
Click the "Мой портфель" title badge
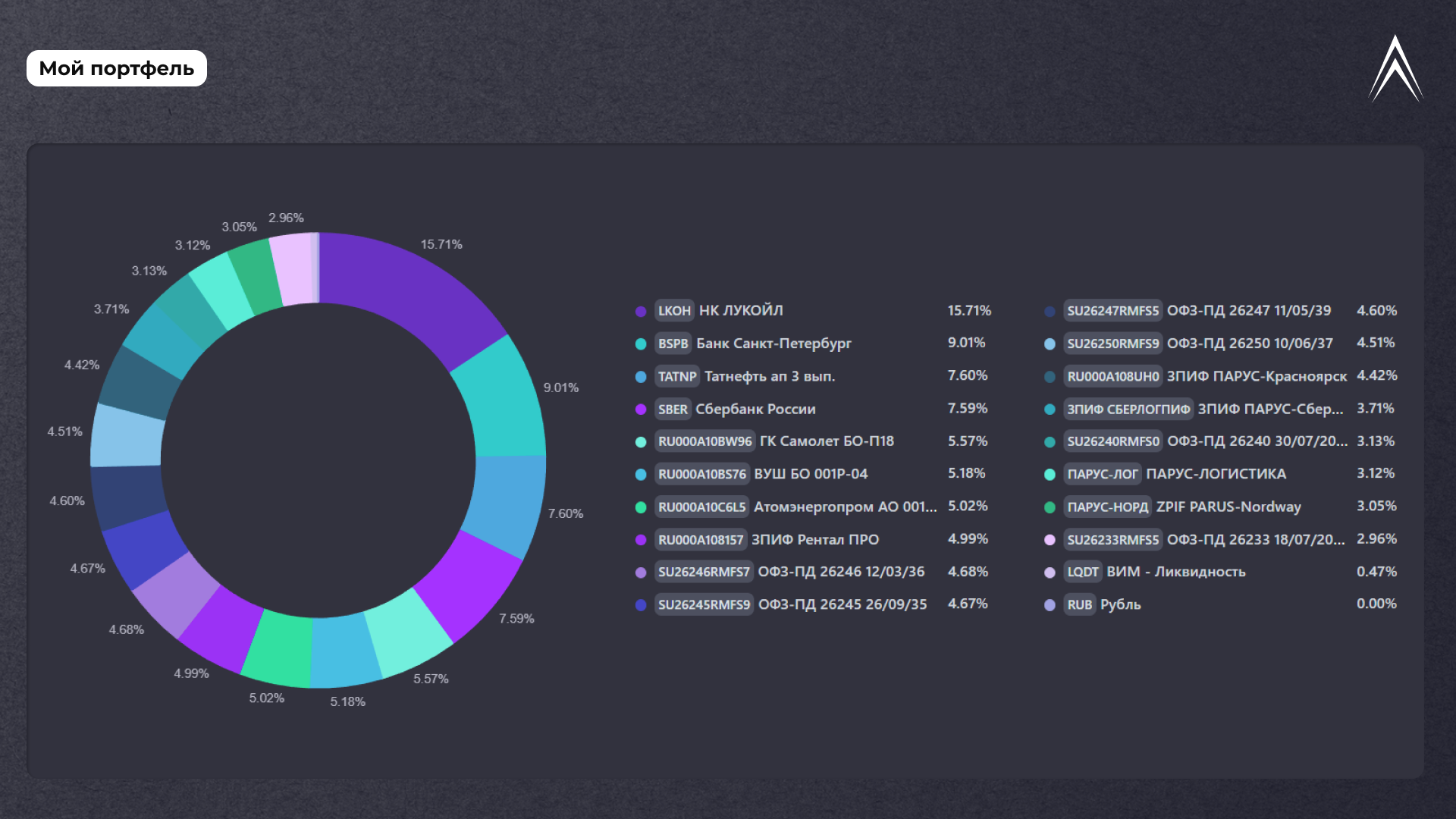(x=117, y=68)
